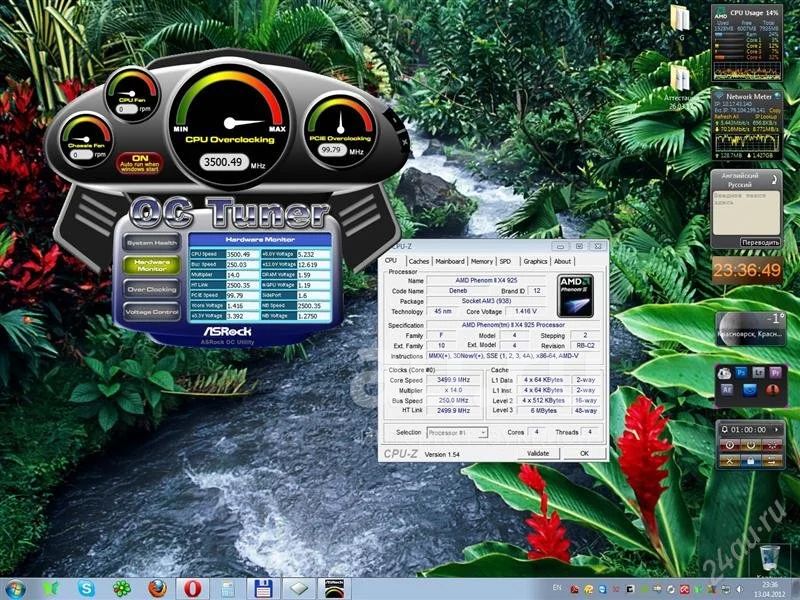Open the Graphics tab in CPU-Z
This screenshot has height=600, width=800.
tap(535, 261)
